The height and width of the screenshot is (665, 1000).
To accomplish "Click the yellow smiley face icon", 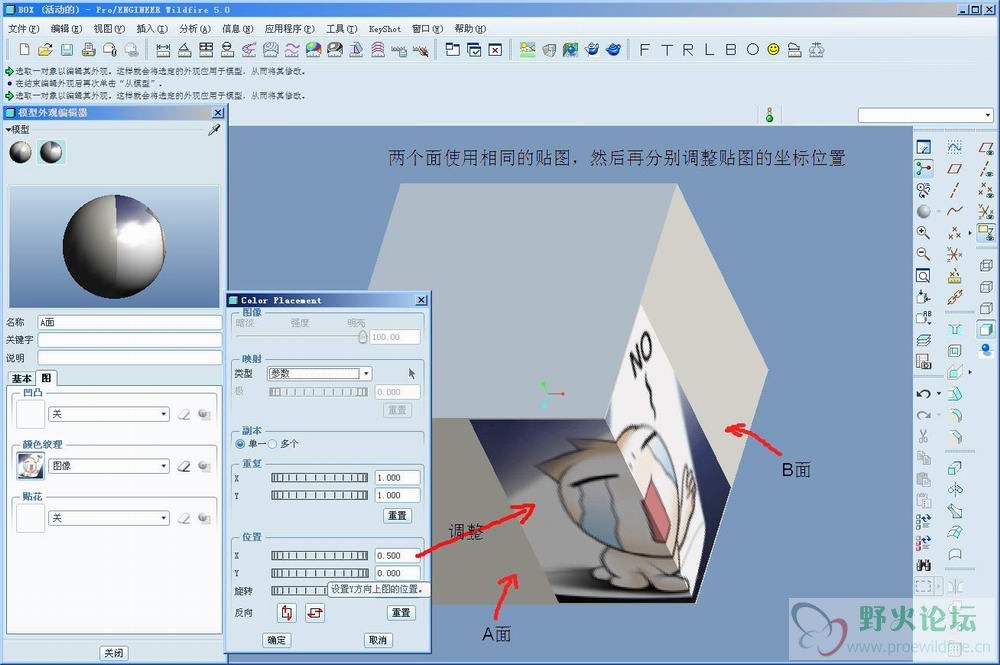I will (774, 49).
